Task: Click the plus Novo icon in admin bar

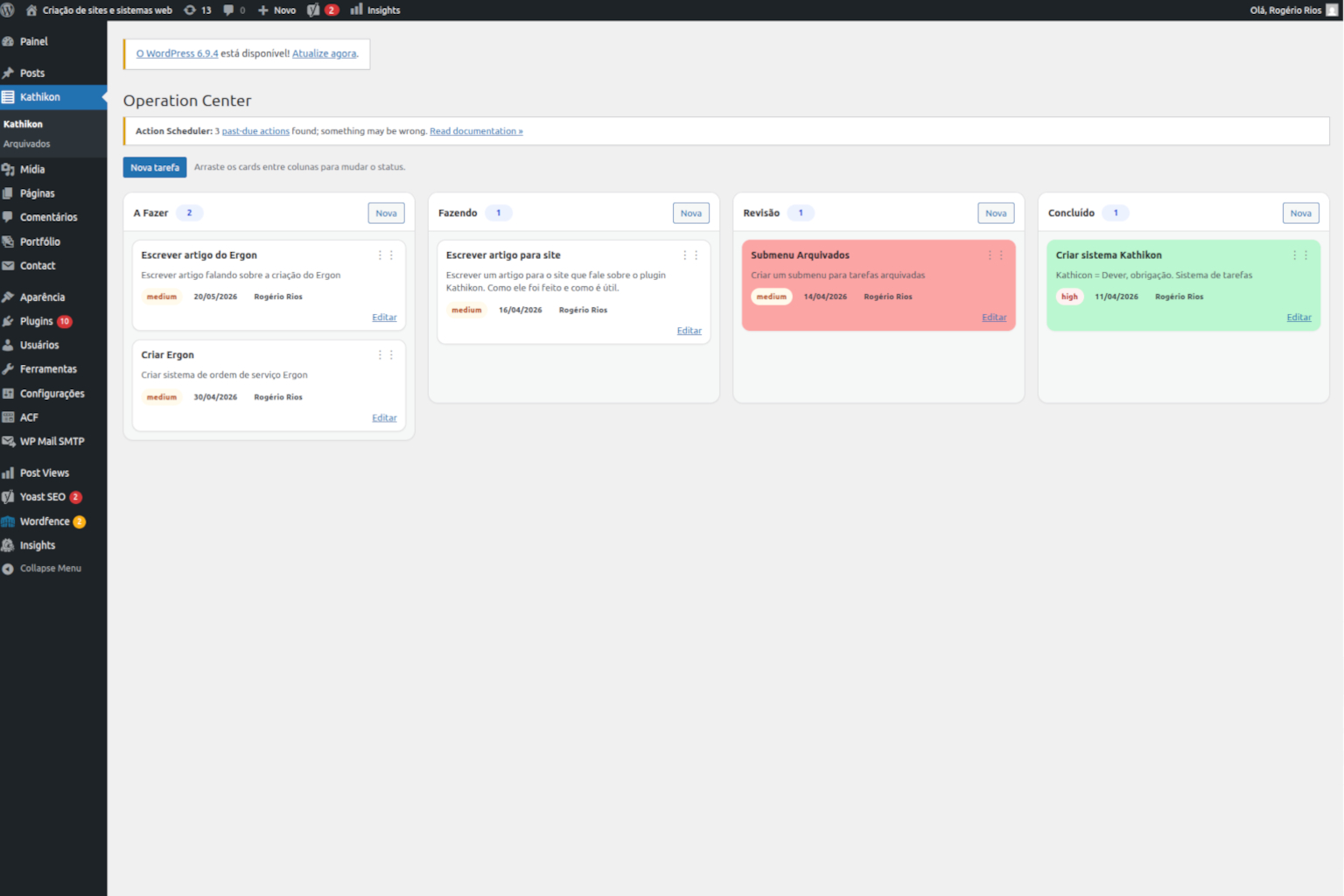Action: pos(262,10)
